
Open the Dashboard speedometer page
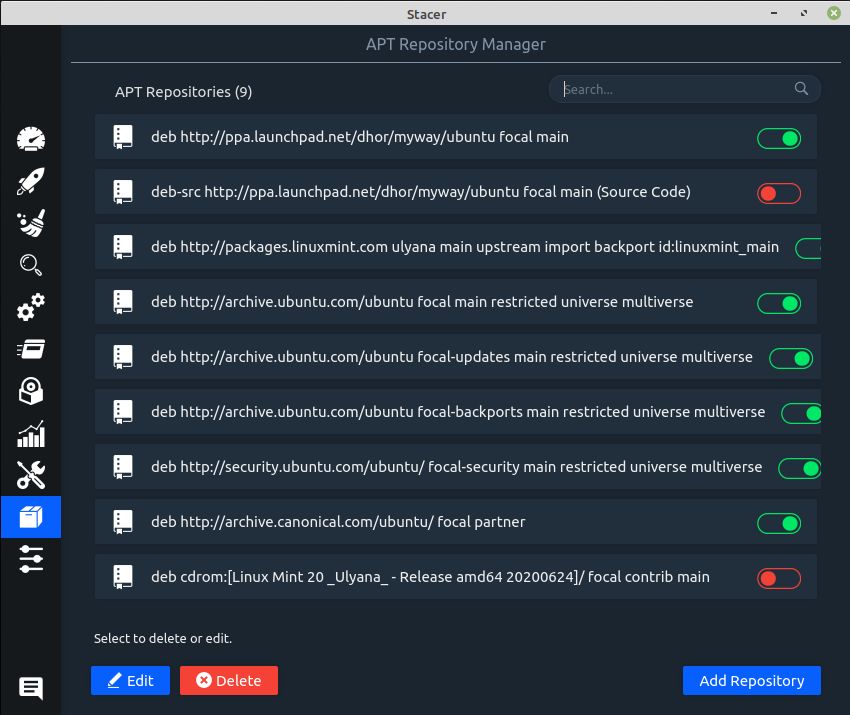click(x=31, y=139)
